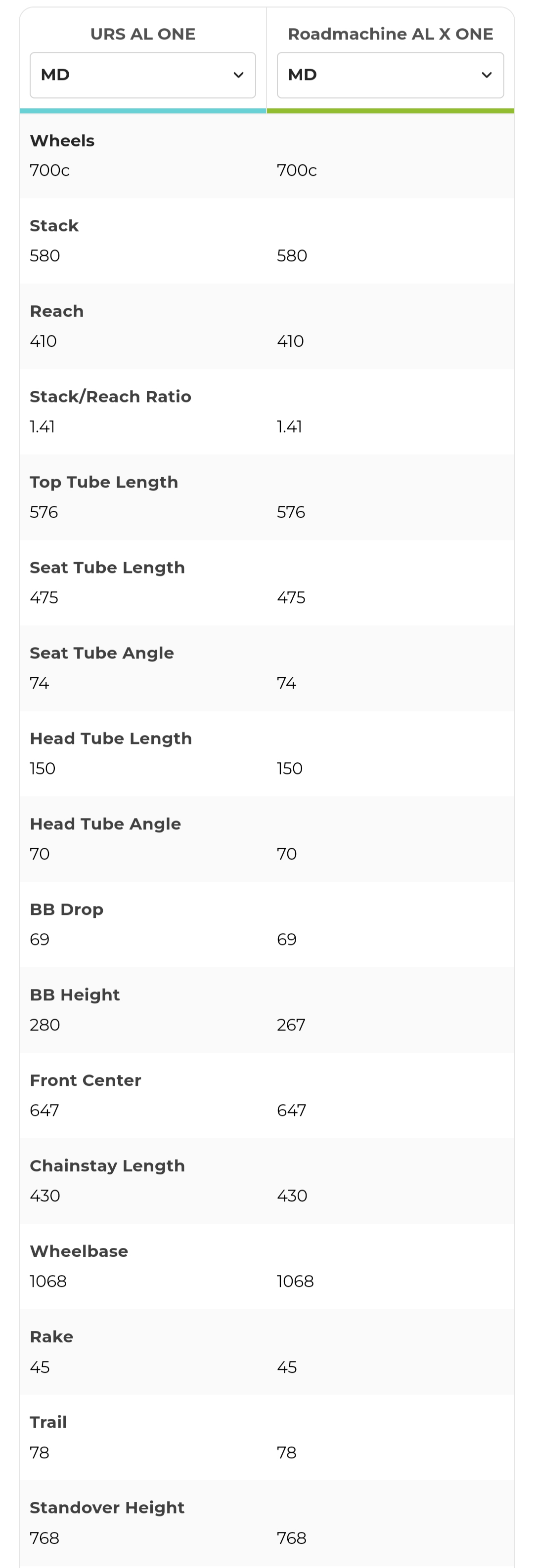Click the chevron arrow in the URS size selector

pyautogui.click(x=239, y=75)
